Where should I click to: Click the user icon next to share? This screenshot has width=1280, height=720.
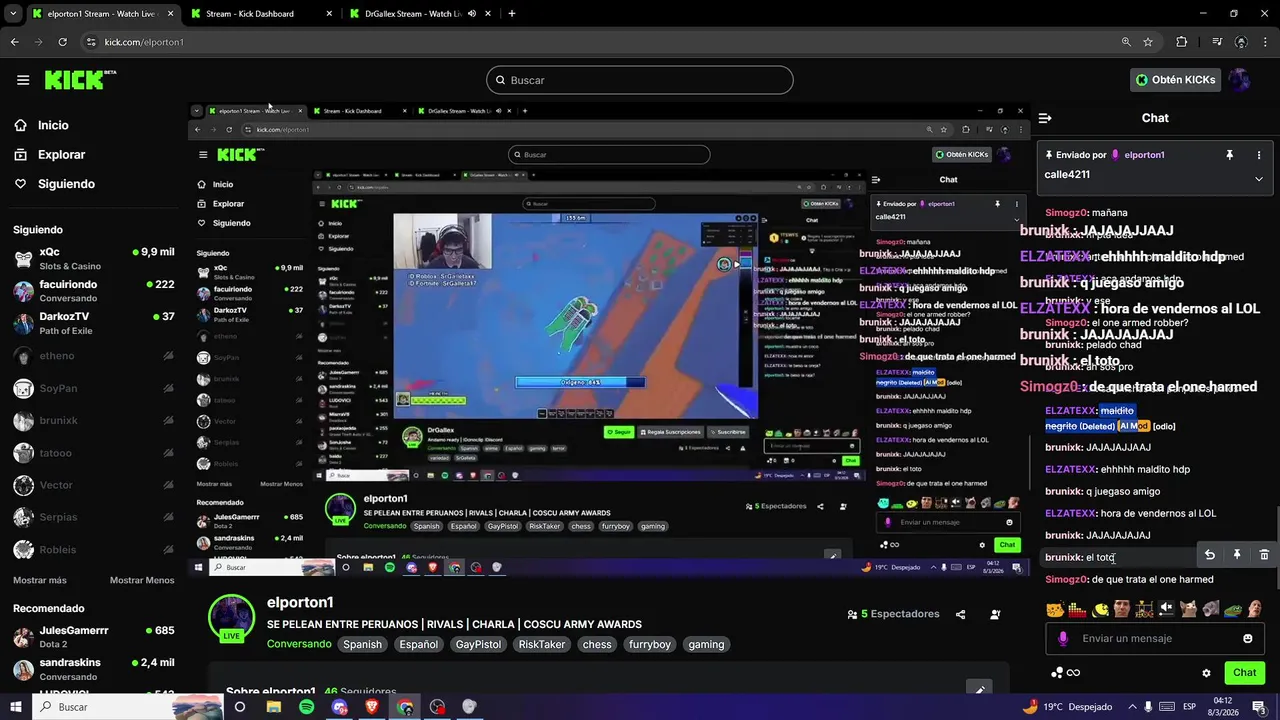995,615
